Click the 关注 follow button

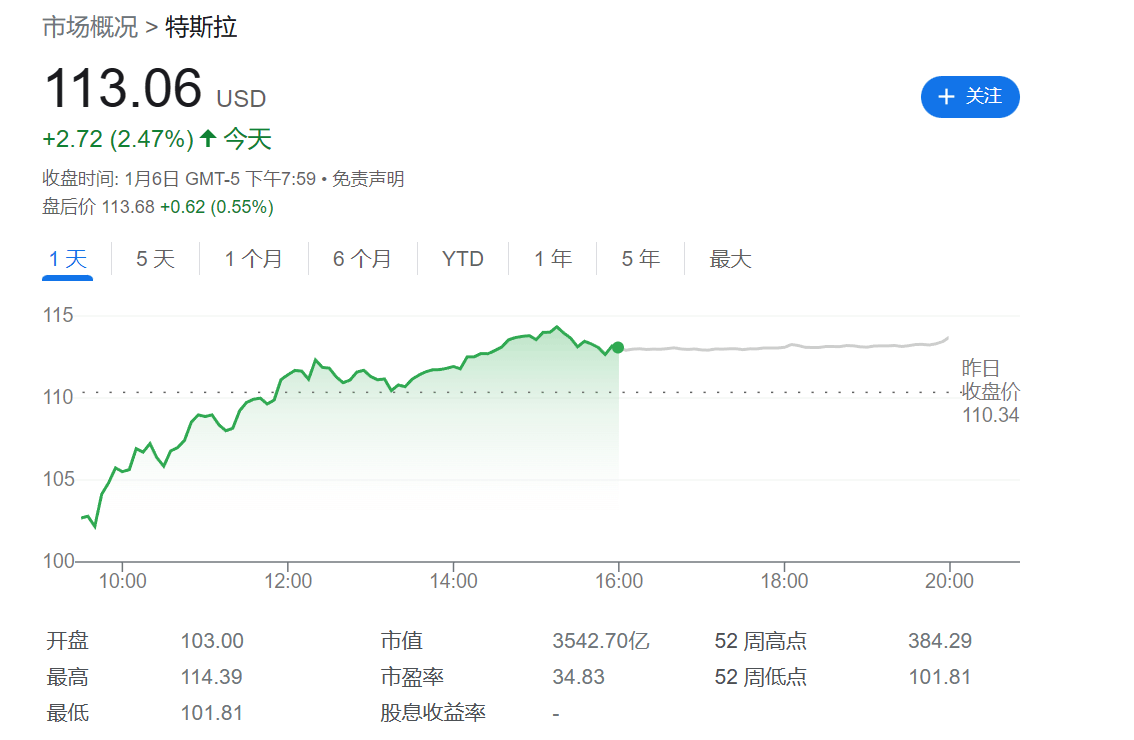click(x=970, y=96)
